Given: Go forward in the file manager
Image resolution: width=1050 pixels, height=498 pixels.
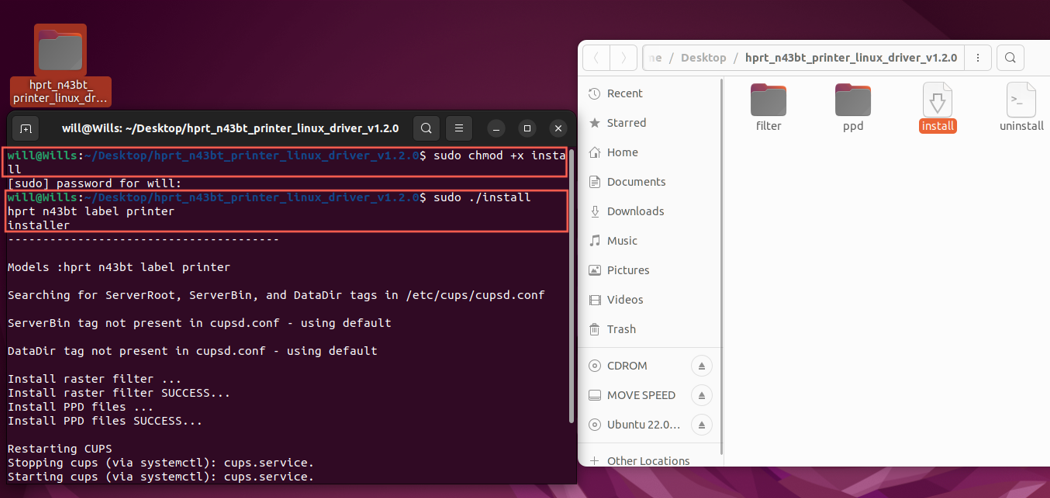Looking at the screenshot, I should (x=623, y=58).
